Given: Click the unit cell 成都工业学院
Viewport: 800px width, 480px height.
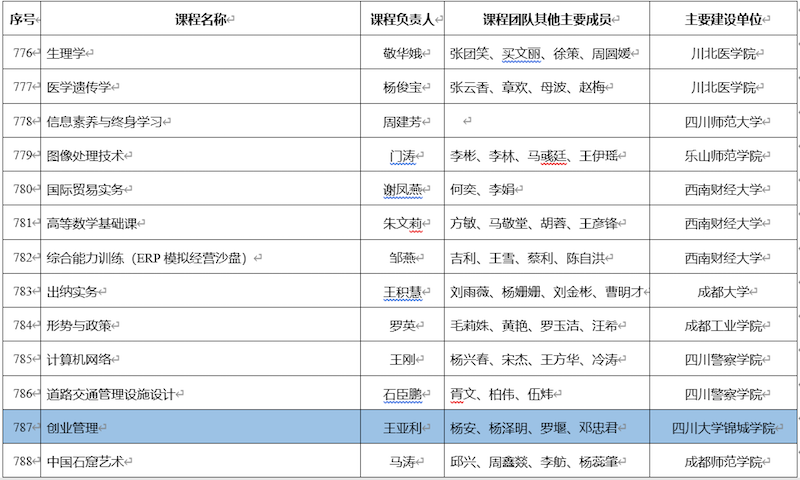Looking at the screenshot, I should coord(723,325).
